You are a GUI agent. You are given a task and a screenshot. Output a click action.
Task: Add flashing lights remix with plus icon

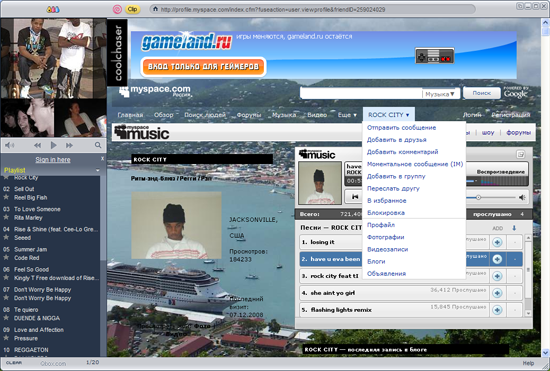[x=497, y=310]
